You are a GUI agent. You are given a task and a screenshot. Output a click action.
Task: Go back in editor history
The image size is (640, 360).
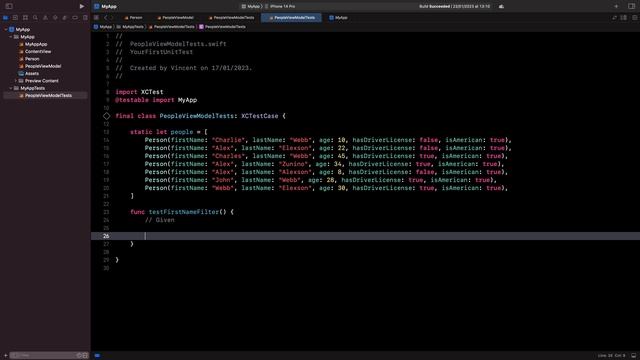click(x=105, y=18)
